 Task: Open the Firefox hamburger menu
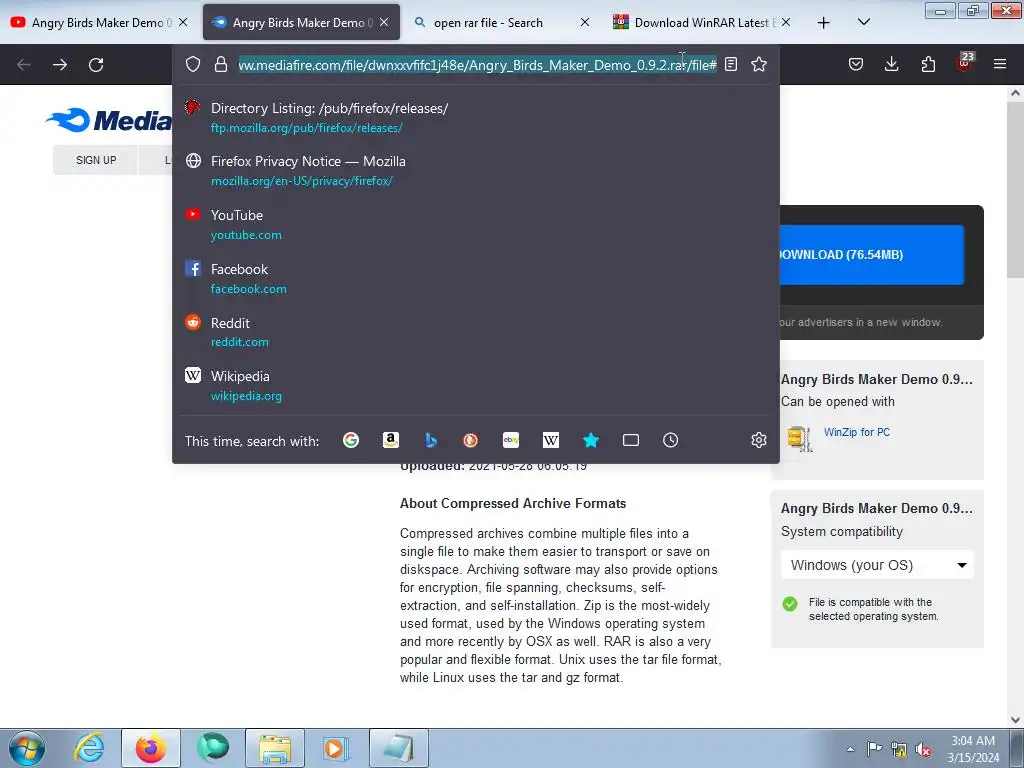pos(1000,64)
